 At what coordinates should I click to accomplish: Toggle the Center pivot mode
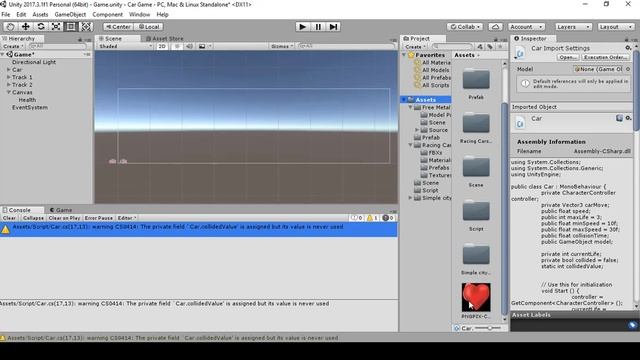[x=118, y=27]
